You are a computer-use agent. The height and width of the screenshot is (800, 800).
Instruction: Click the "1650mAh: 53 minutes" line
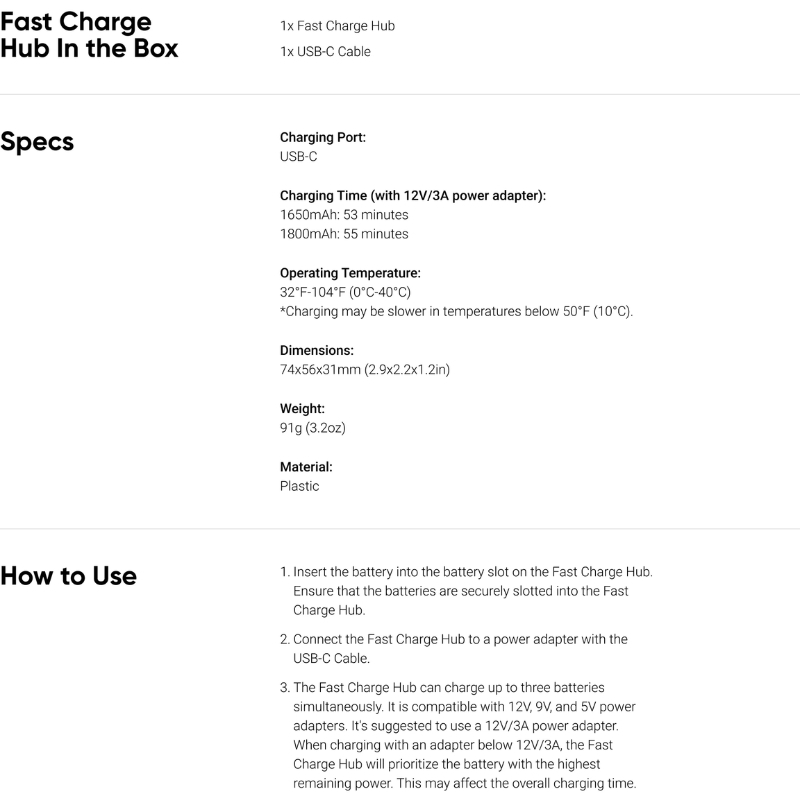click(x=344, y=215)
